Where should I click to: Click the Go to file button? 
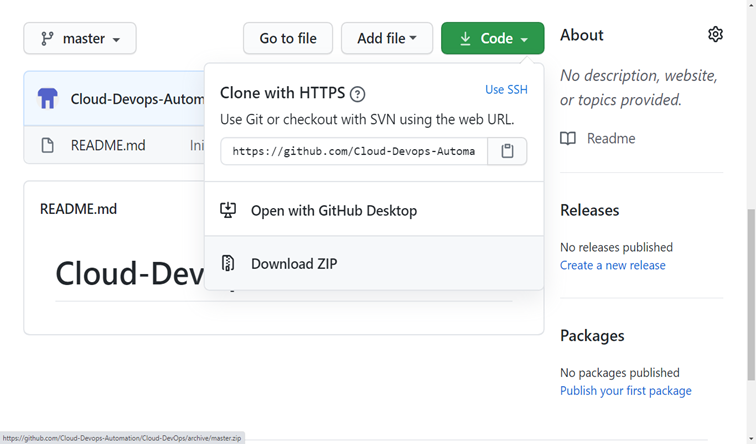coord(288,38)
